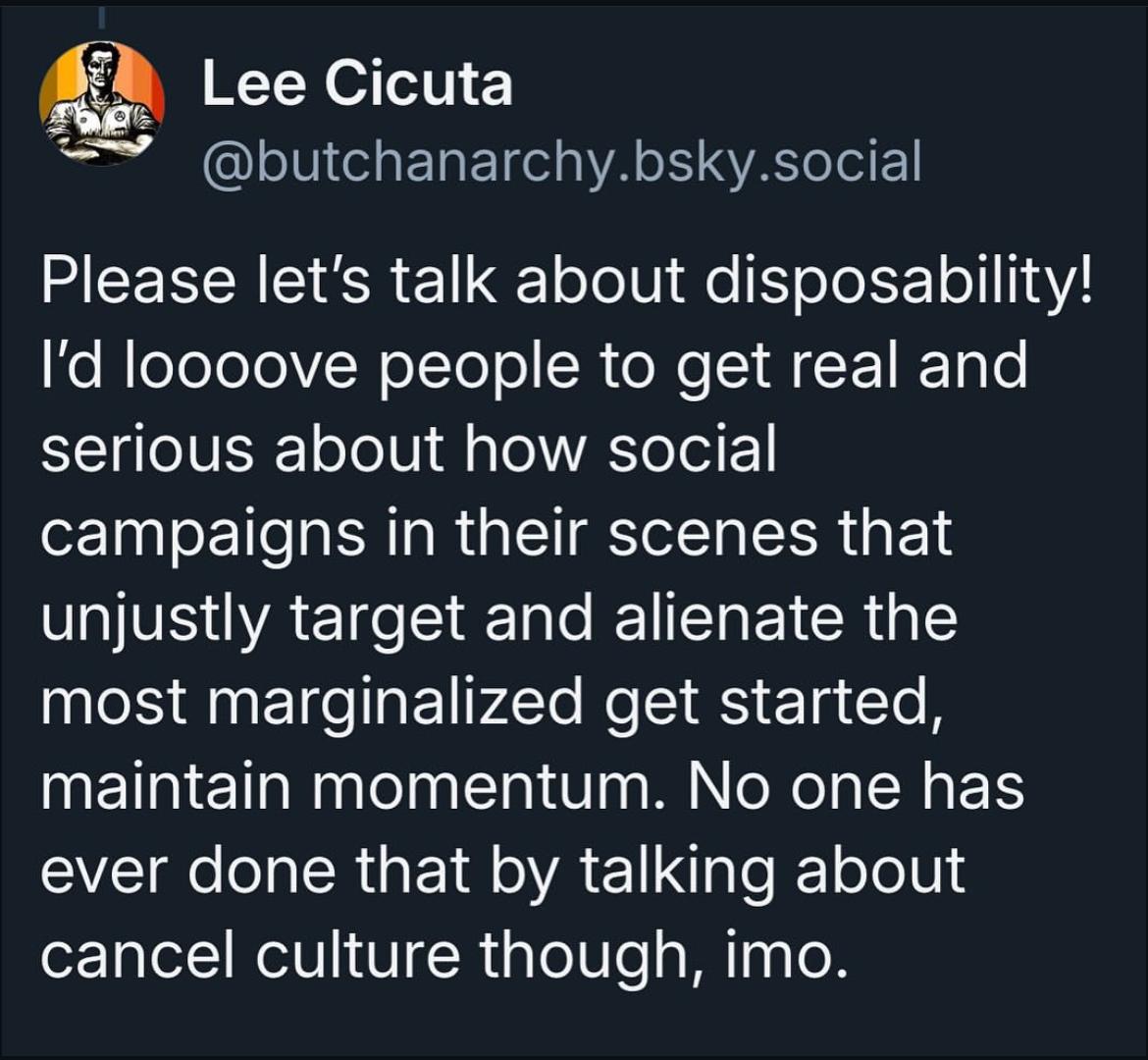The image size is (1148, 1060).
Task: Open the @butchanarchy.bsky.social handle link
Action: point(561,161)
